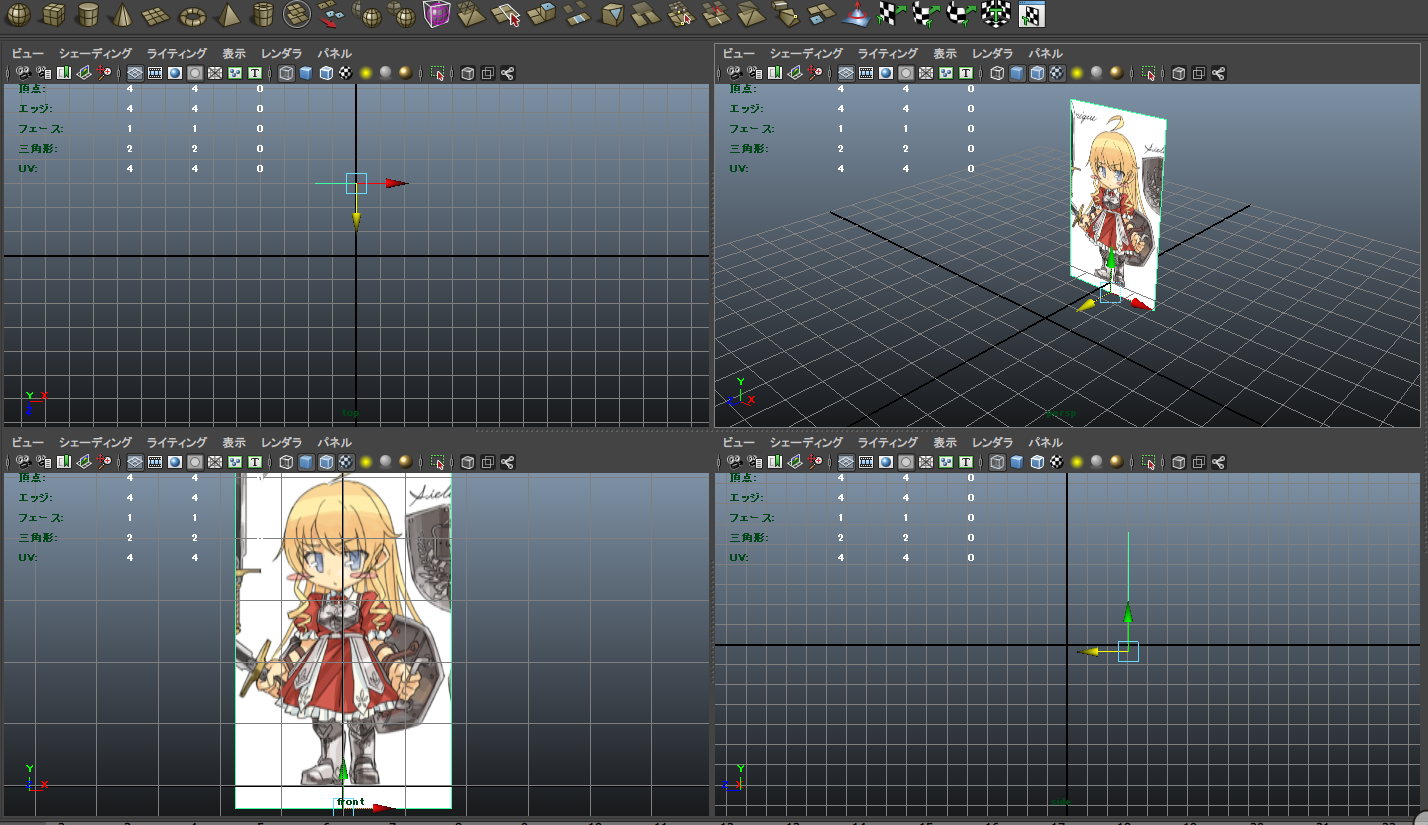Open the 表示 menu in the side view panel
1428x825 pixels.
(945, 442)
